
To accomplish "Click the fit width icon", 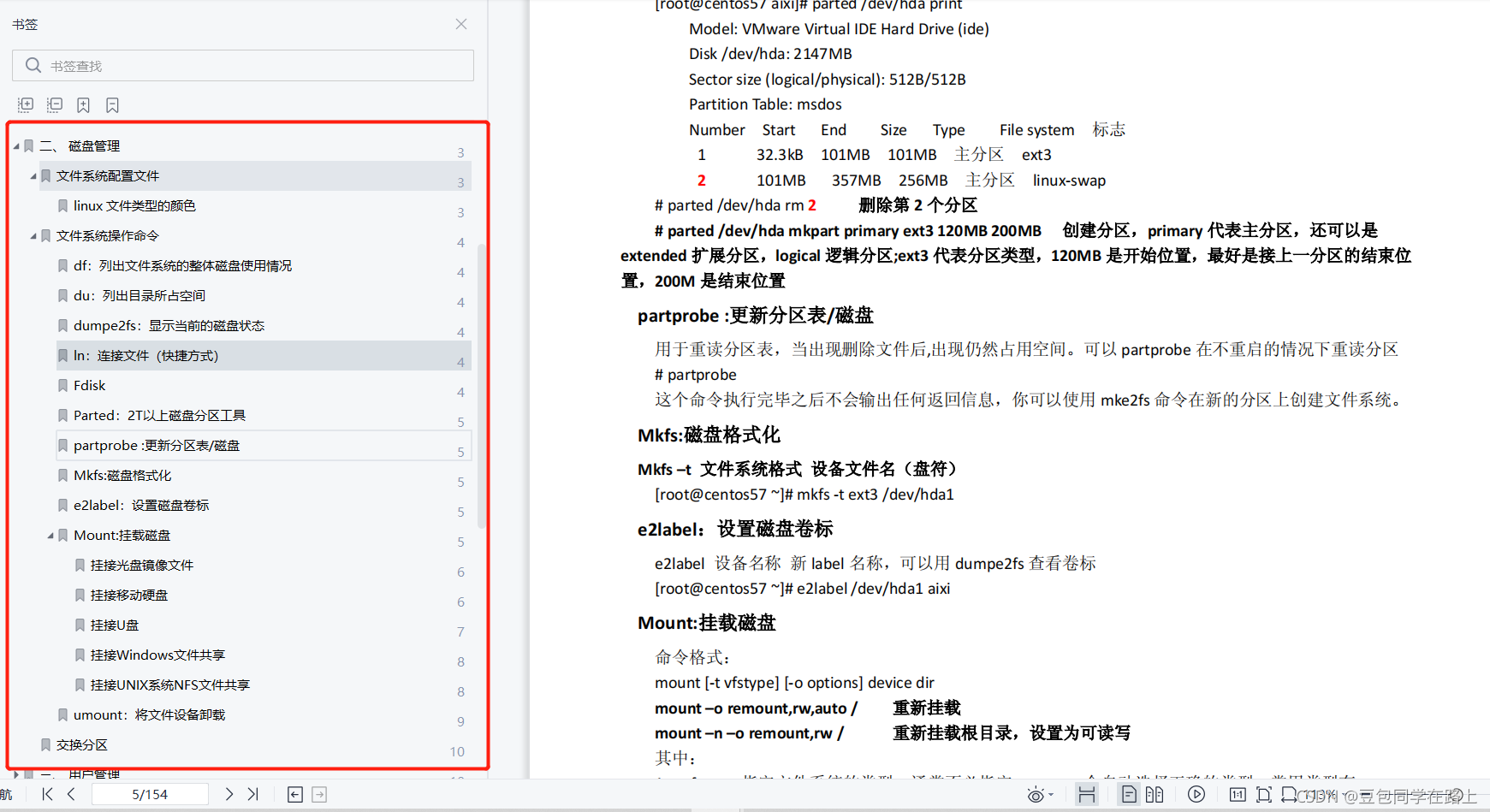I will pyautogui.click(x=1087, y=795).
